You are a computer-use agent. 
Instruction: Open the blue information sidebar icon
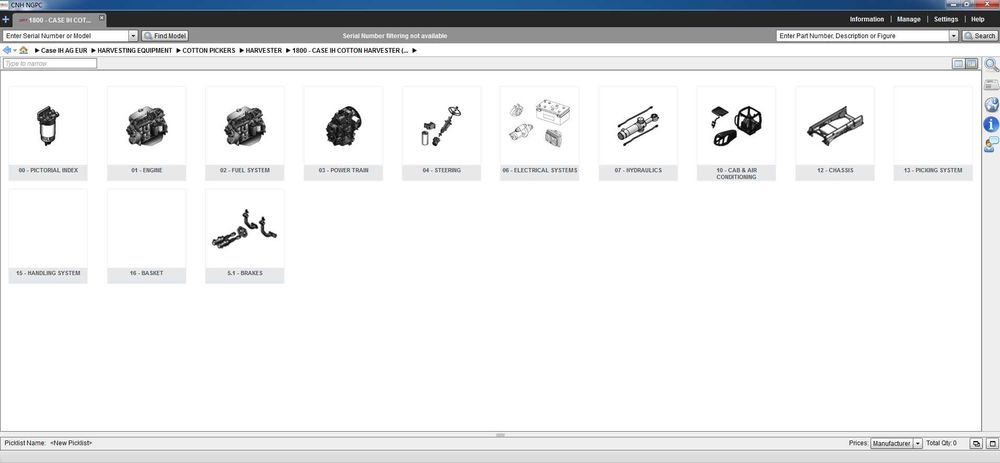(991, 124)
